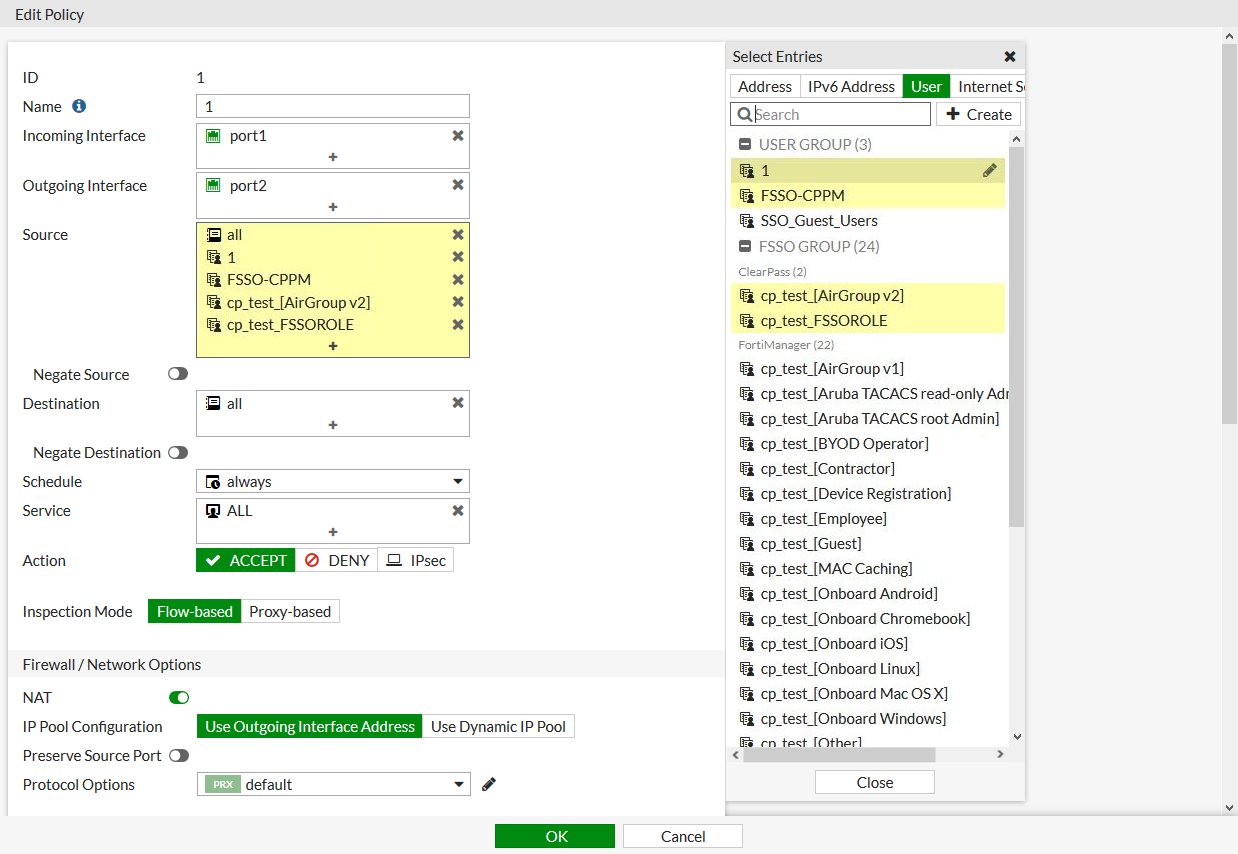Close Select Entries panel with X icon
Image resolution: width=1238 pixels, height=854 pixels.
[x=1010, y=57]
